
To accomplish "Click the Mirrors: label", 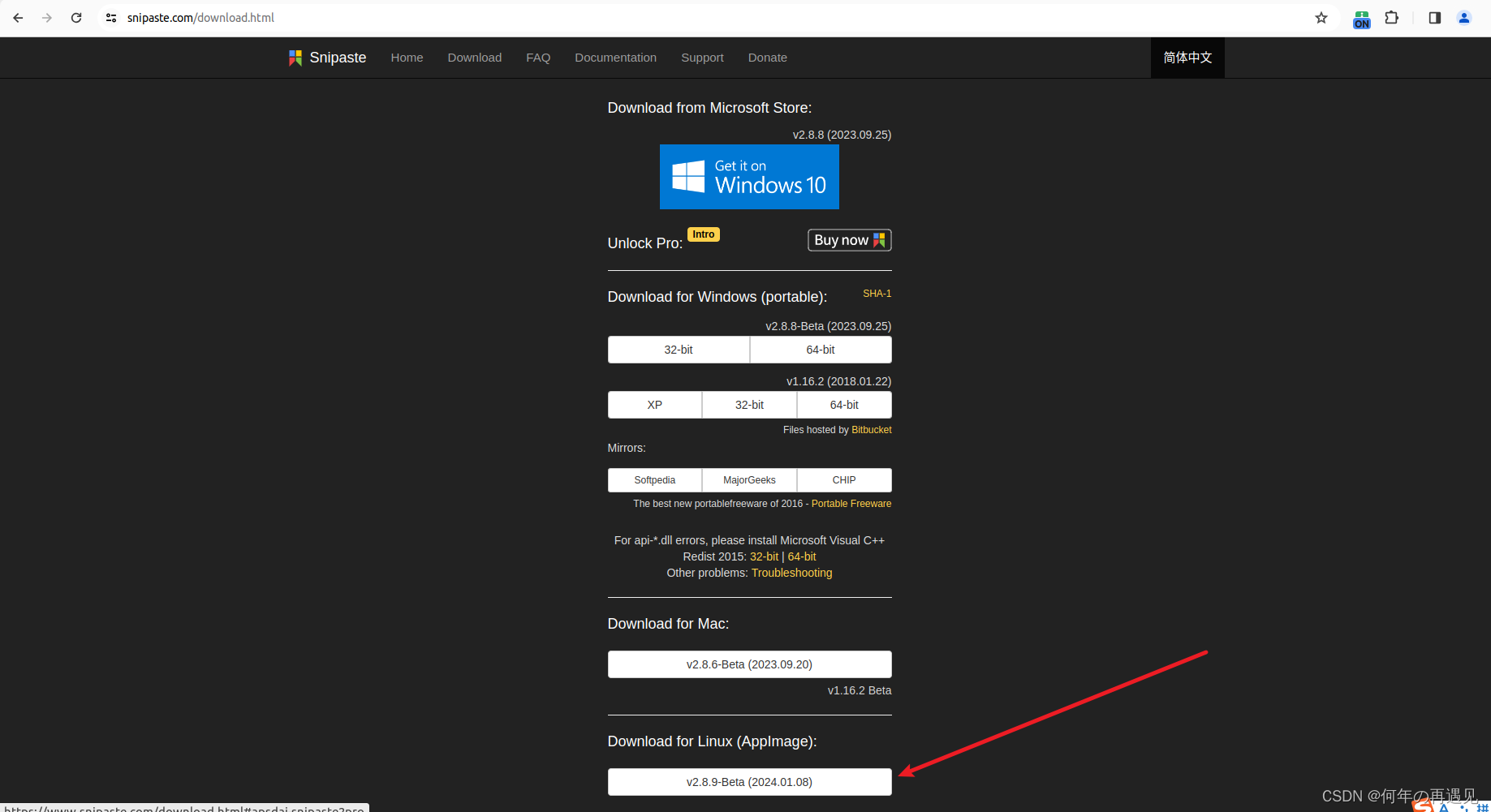I will [x=627, y=448].
